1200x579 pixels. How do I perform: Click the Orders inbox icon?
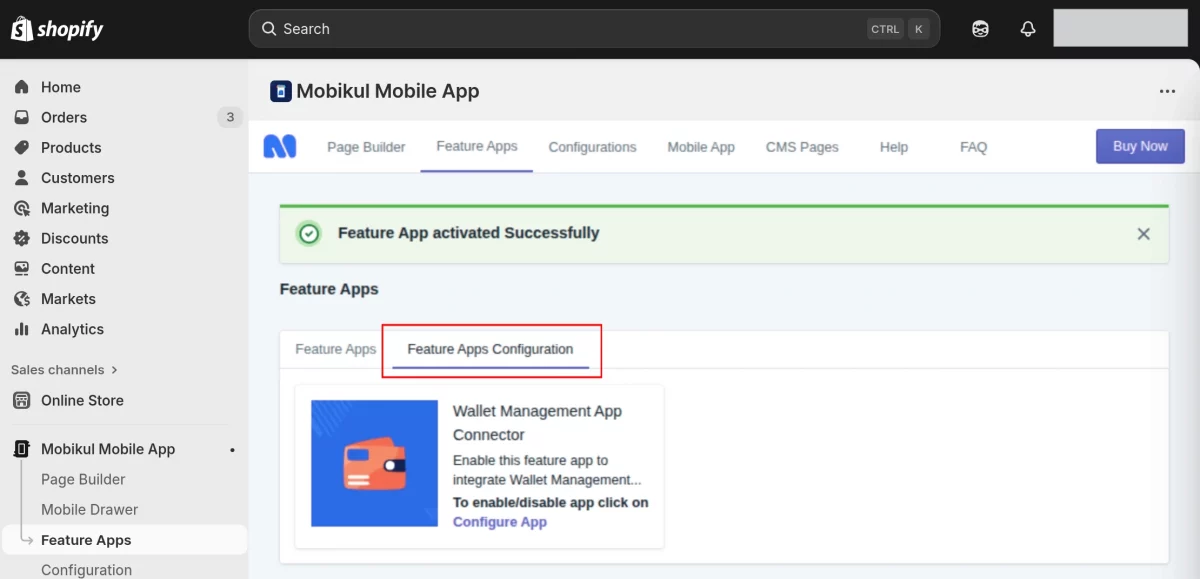[21, 117]
